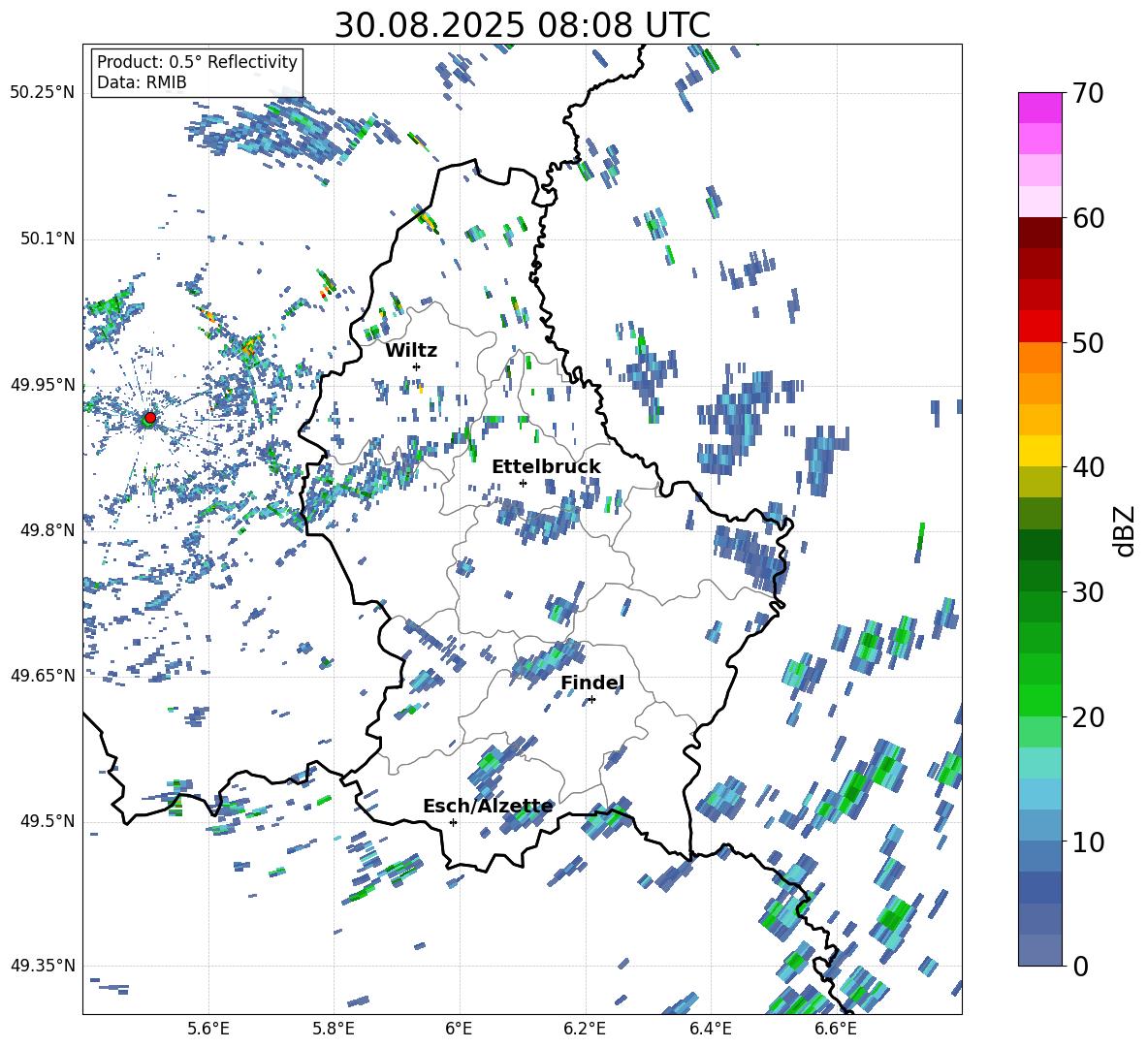Screen dimensions: 1148x1048
Task: Click the magenta top segment of colorbar
Action: click(x=1039, y=109)
